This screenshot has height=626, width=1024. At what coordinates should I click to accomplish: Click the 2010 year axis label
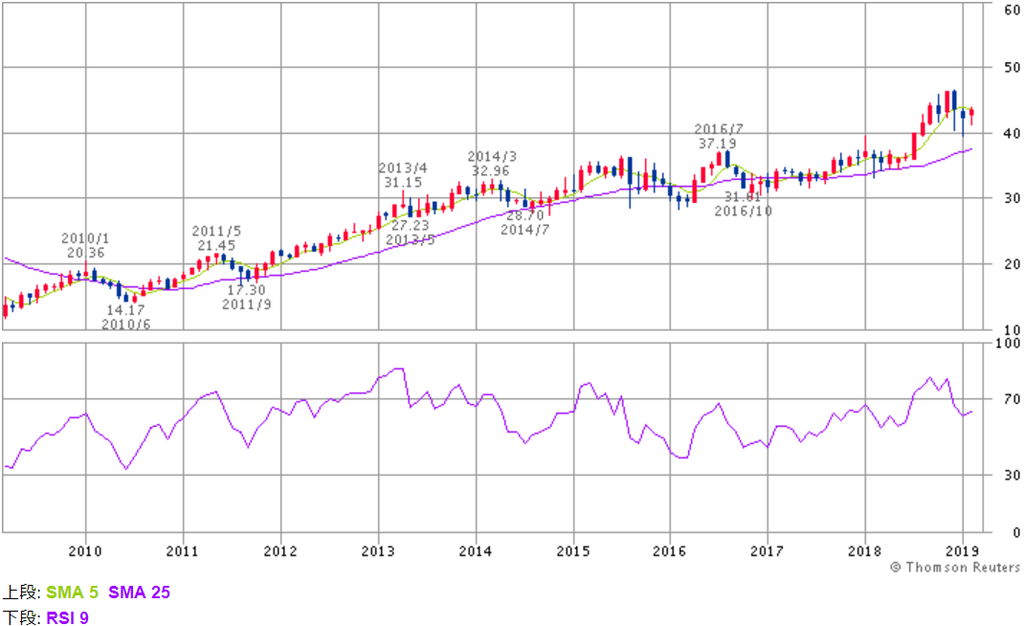pyautogui.click(x=85, y=552)
